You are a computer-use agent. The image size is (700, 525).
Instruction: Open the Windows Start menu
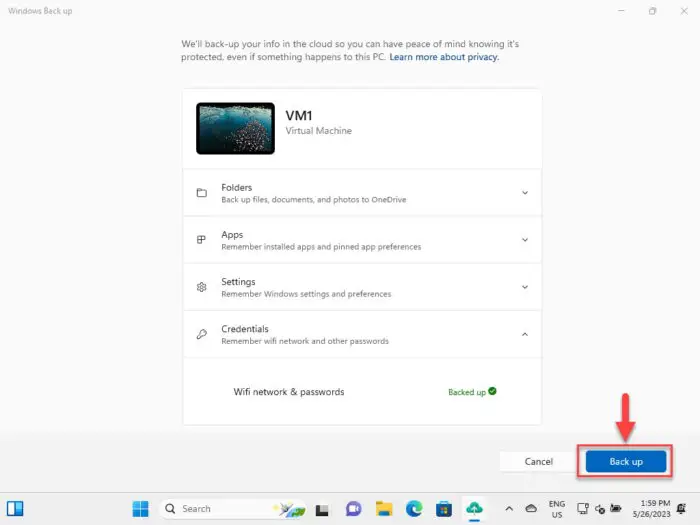pos(140,508)
